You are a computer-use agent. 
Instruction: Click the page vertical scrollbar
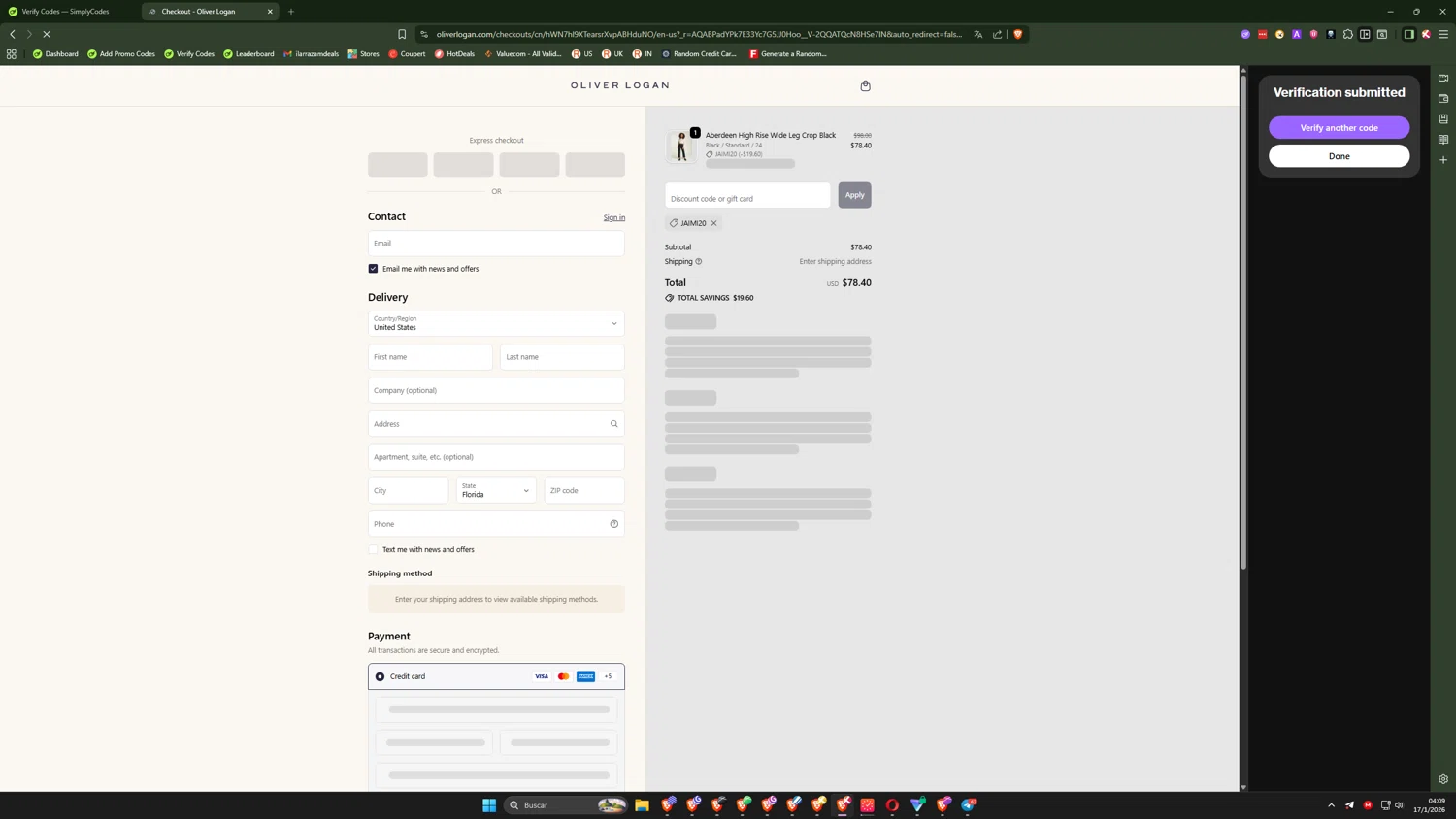[1242, 320]
